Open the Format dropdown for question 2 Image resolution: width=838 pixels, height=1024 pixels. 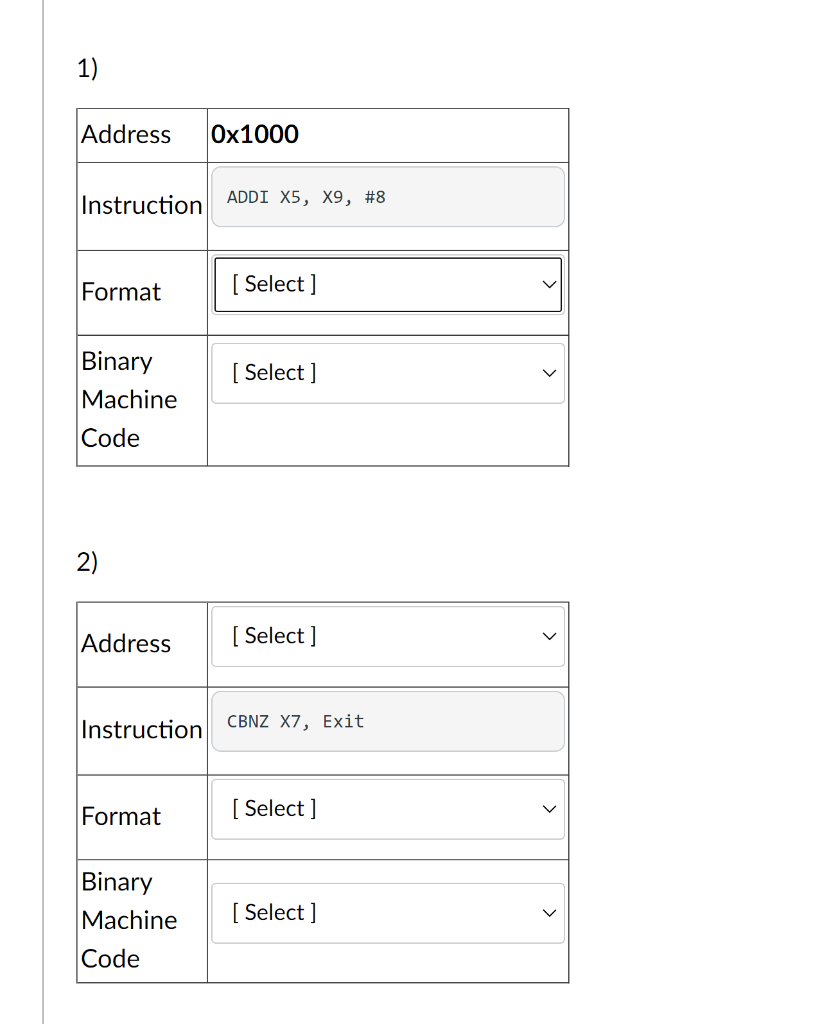pyautogui.click(x=388, y=809)
